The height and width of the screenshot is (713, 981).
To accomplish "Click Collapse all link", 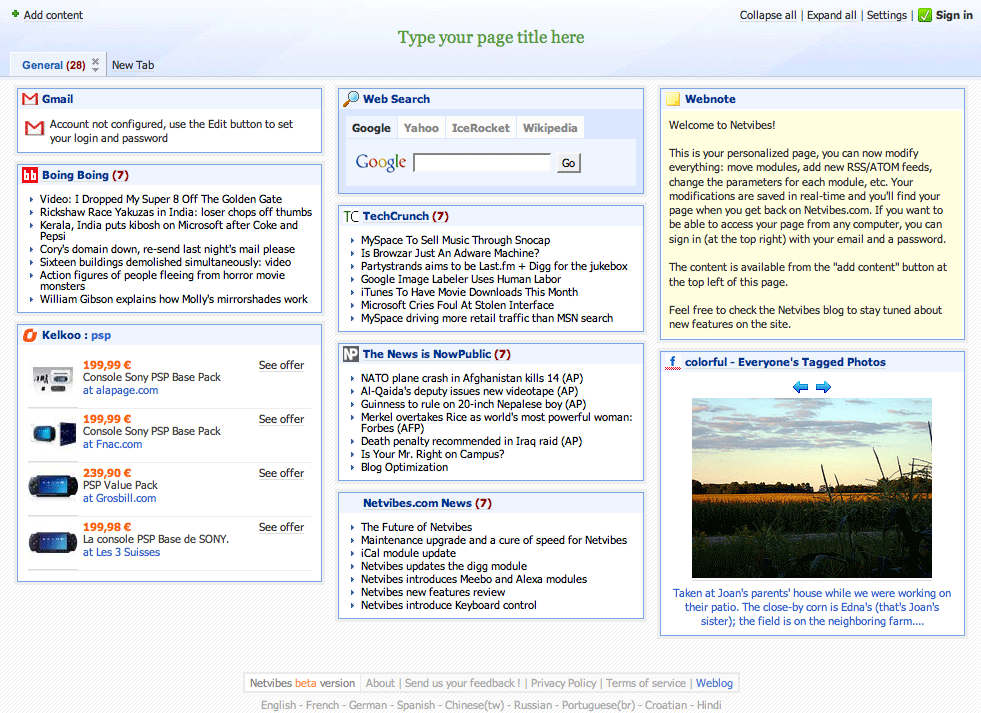I will [x=768, y=15].
